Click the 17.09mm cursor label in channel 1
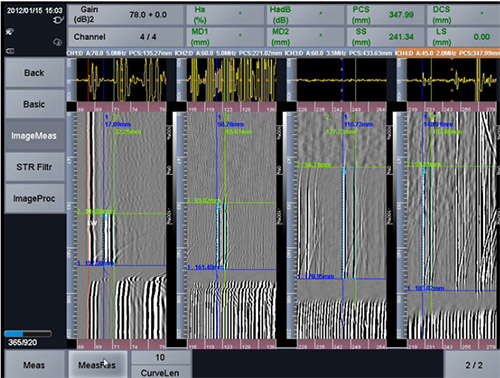The image size is (500, 378). [118, 124]
